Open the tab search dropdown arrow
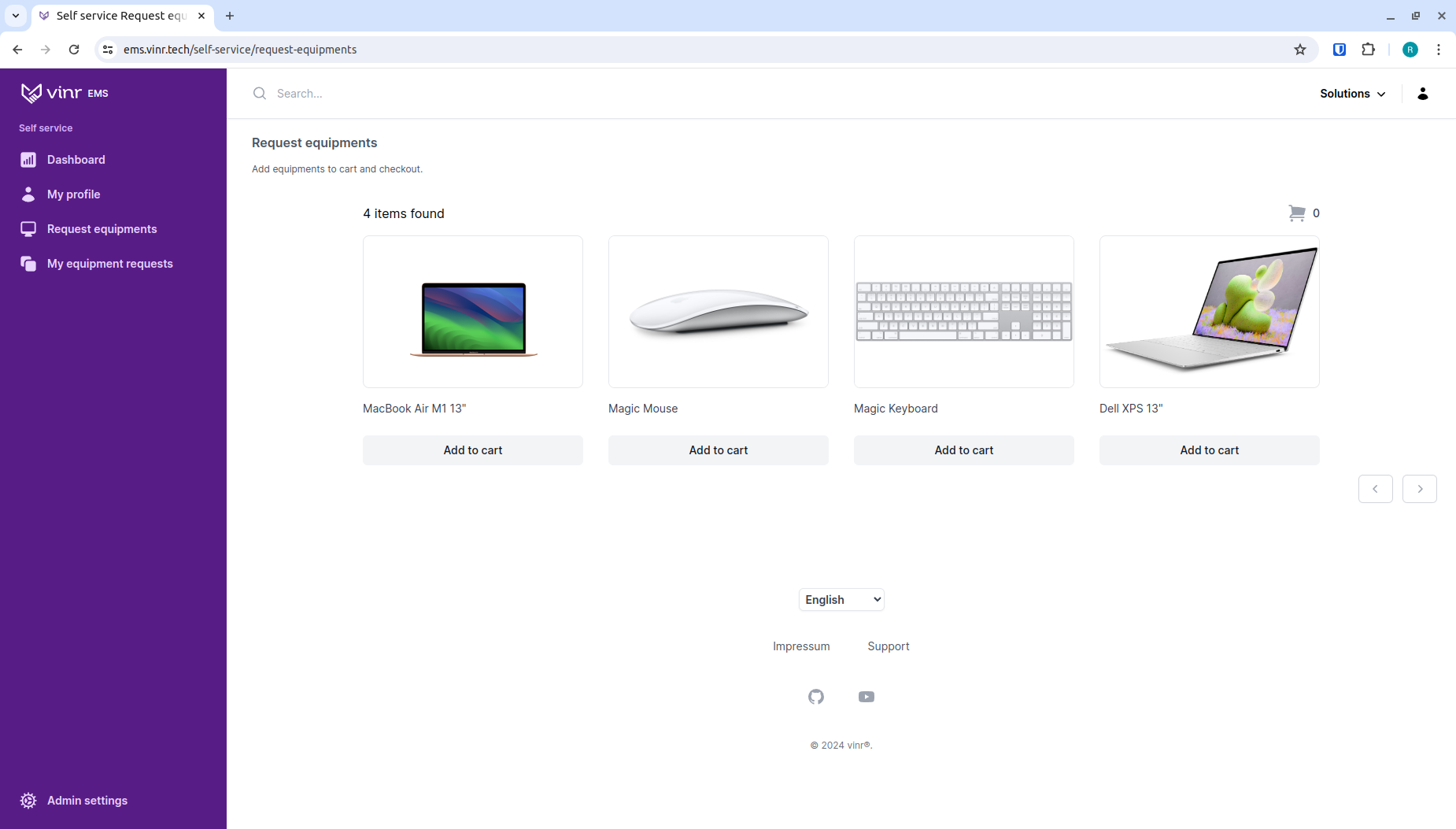This screenshot has width=1456, height=829. [16, 16]
